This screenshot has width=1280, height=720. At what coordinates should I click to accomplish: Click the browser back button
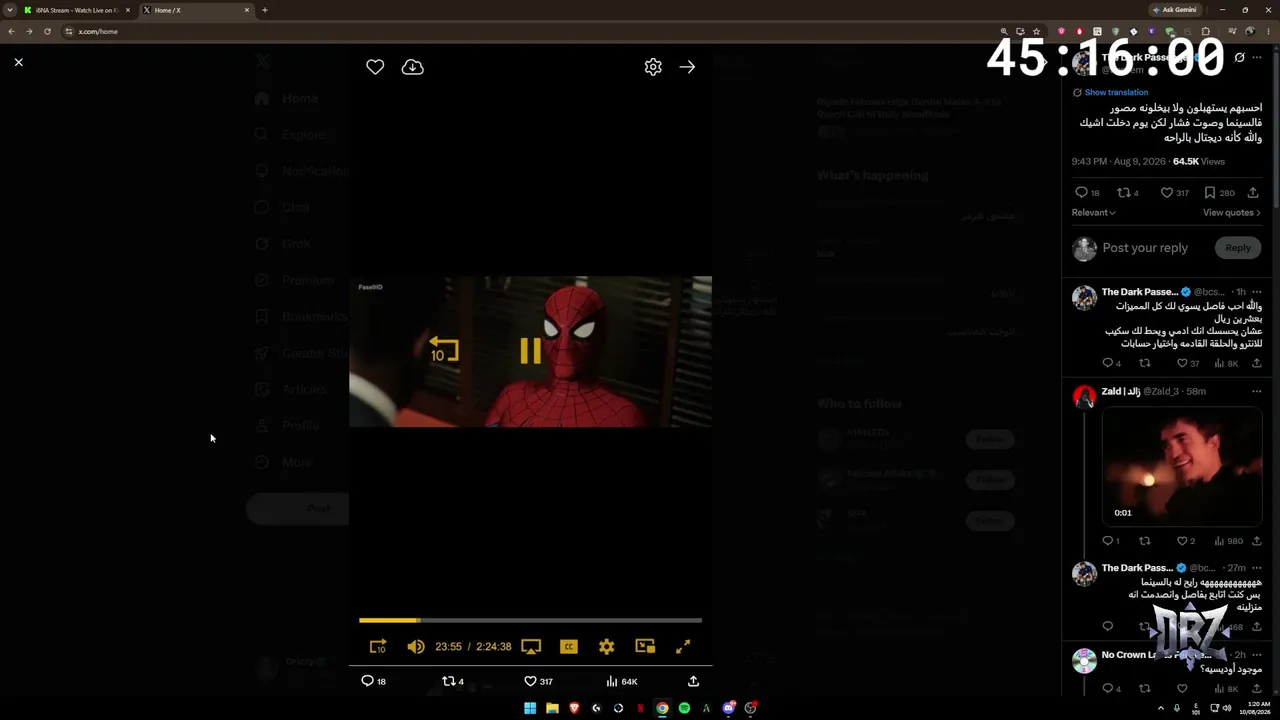click(x=11, y=31)
